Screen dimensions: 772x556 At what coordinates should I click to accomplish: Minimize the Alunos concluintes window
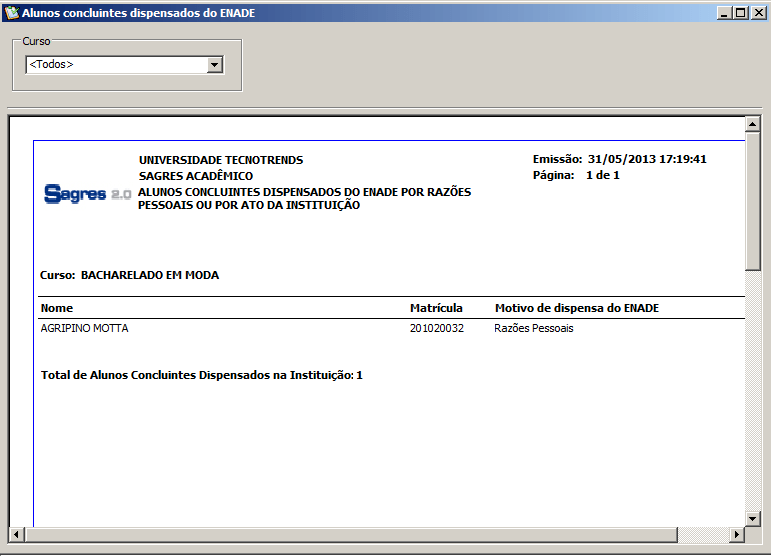tap(724, 13)
